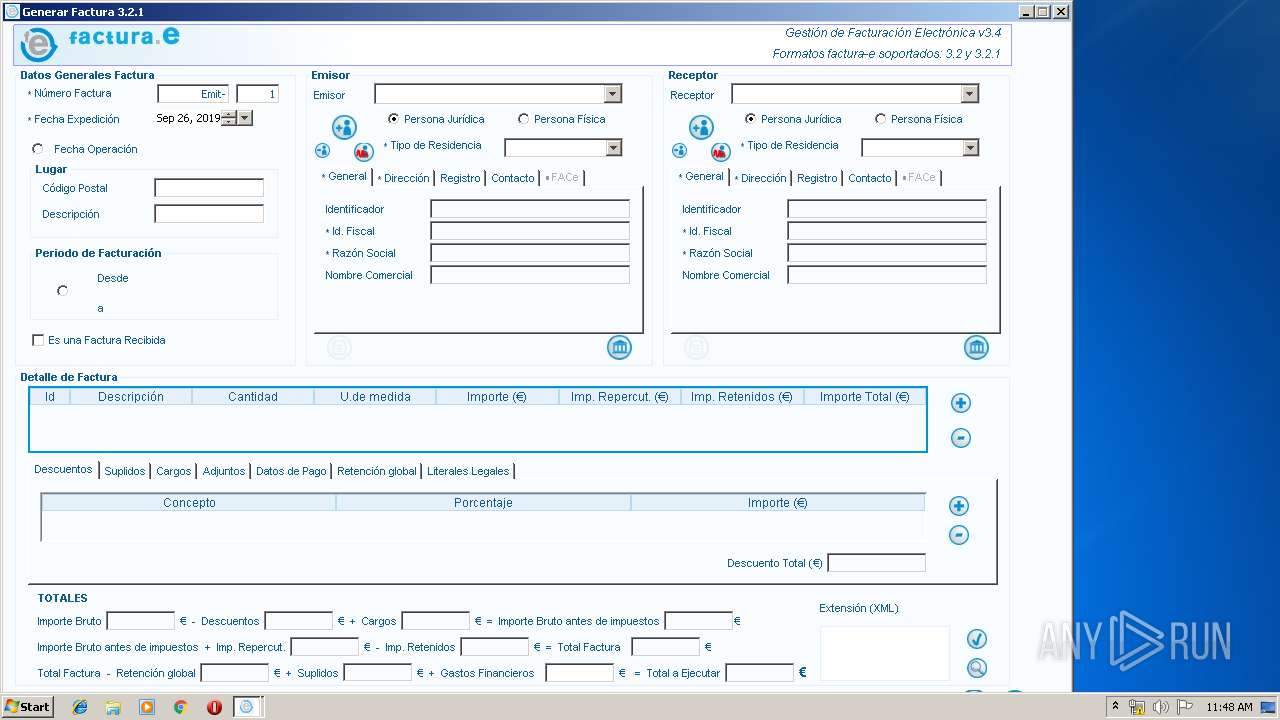
Task: Expand Emisor Tipo de Residencia dropdown
Action: click(613, 148)
